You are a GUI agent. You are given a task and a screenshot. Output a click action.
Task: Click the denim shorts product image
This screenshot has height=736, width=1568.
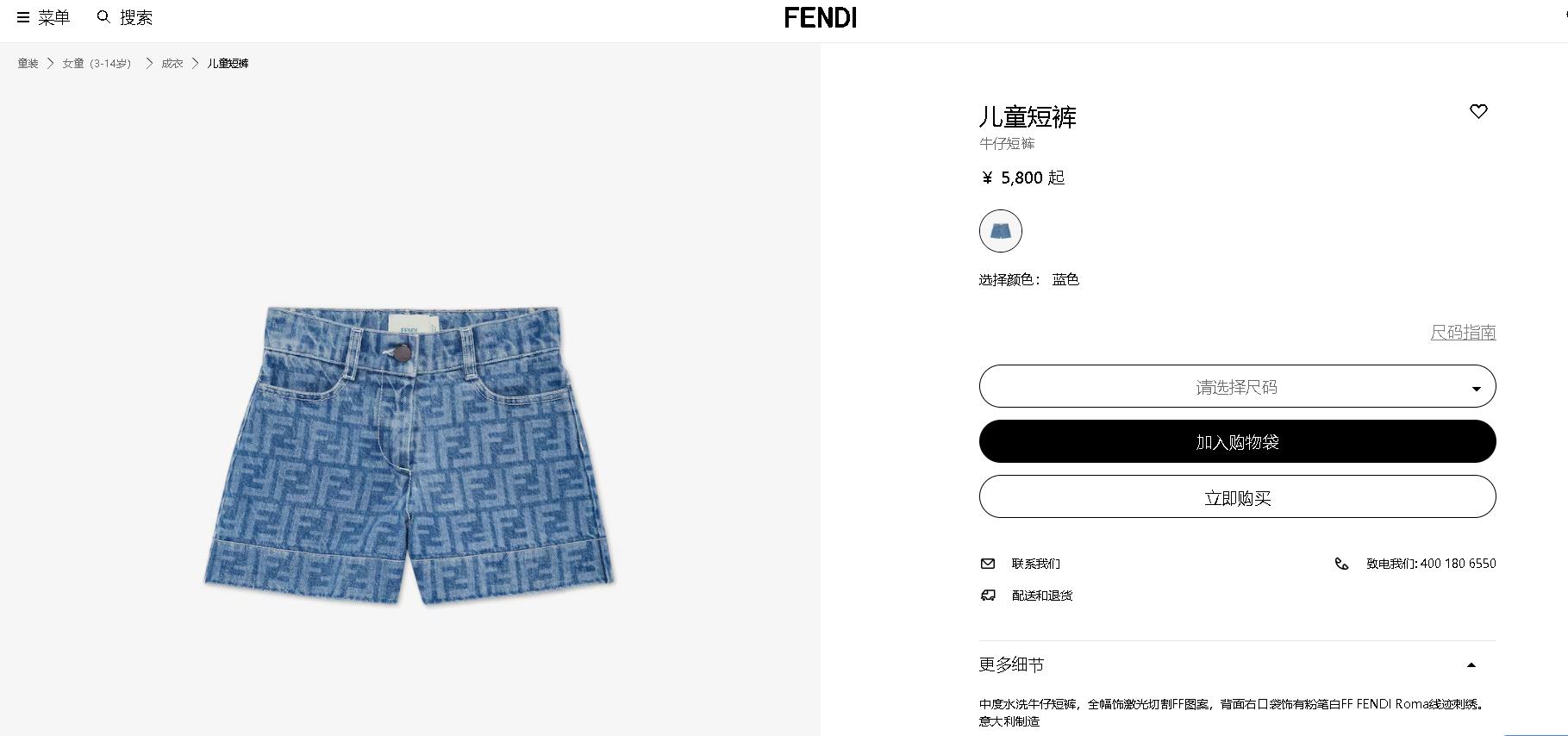(x=409, y=455)
